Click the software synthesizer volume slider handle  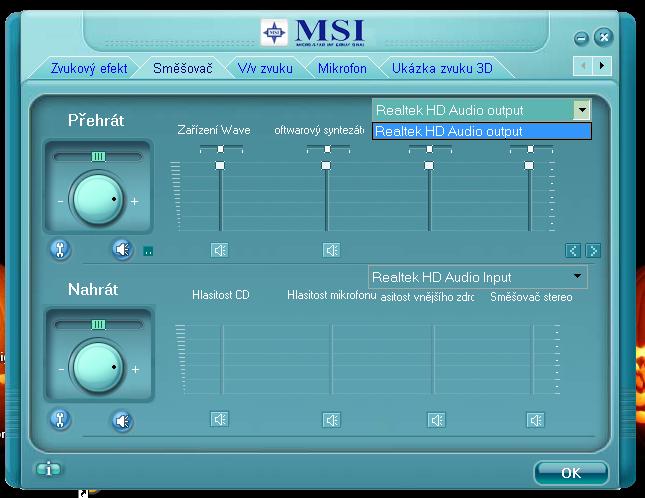coord(326,165)
